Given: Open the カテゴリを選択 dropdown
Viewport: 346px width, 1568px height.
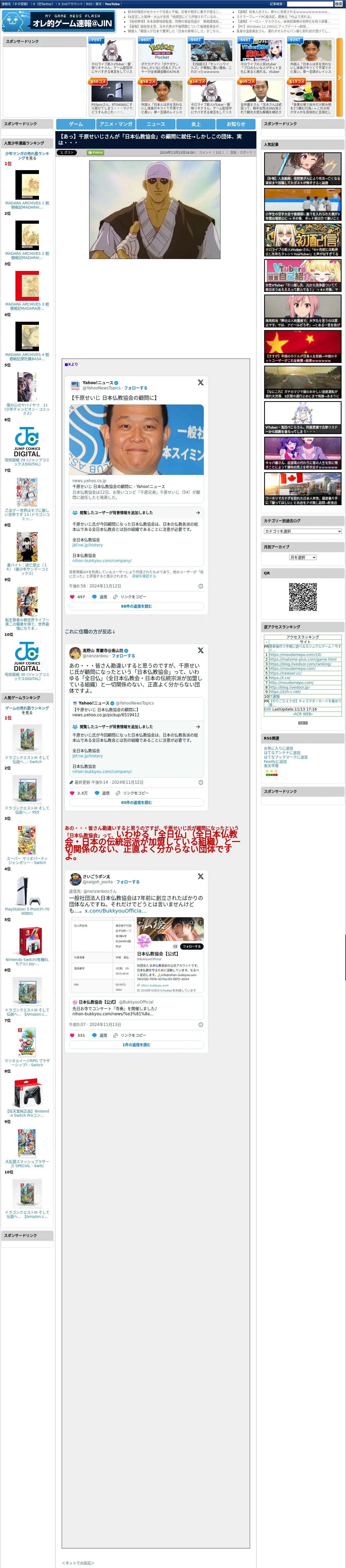Looking at the screenshot, I should click(x=303, y=531).
